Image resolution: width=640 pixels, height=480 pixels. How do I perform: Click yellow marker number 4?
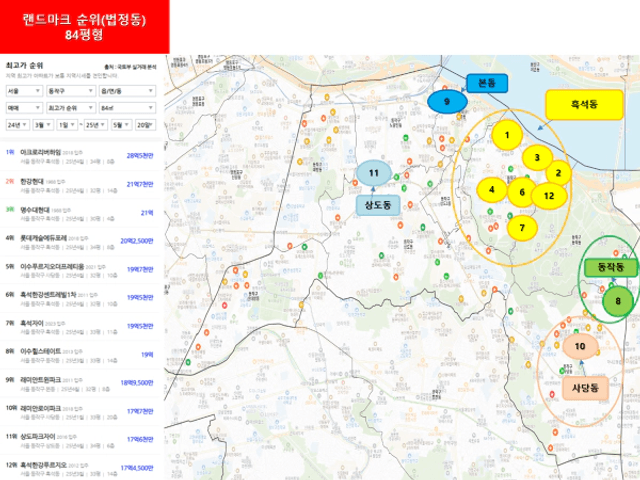(x=492, y=190)
